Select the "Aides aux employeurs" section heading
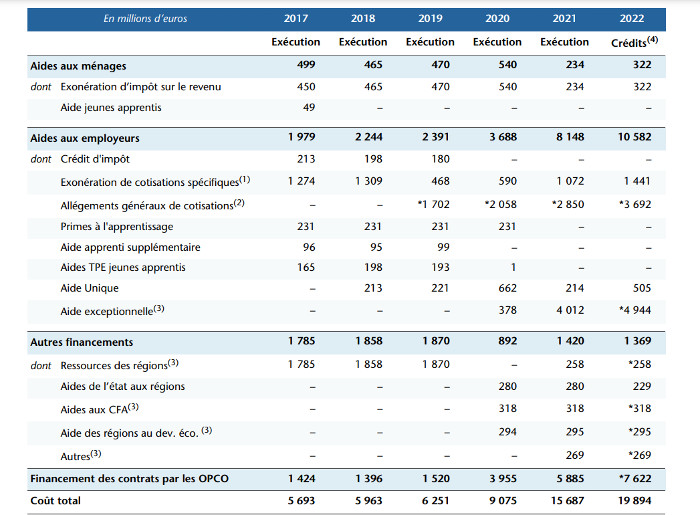The image size is (700, 515). point(85,138)
